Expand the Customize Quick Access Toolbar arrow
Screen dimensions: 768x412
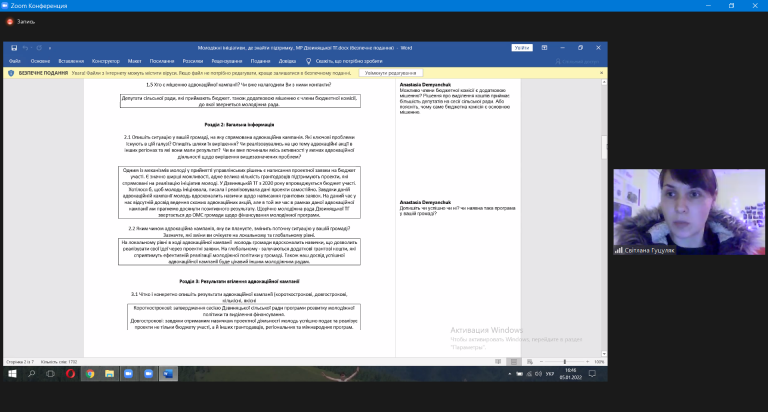click(x=49, y=48)
